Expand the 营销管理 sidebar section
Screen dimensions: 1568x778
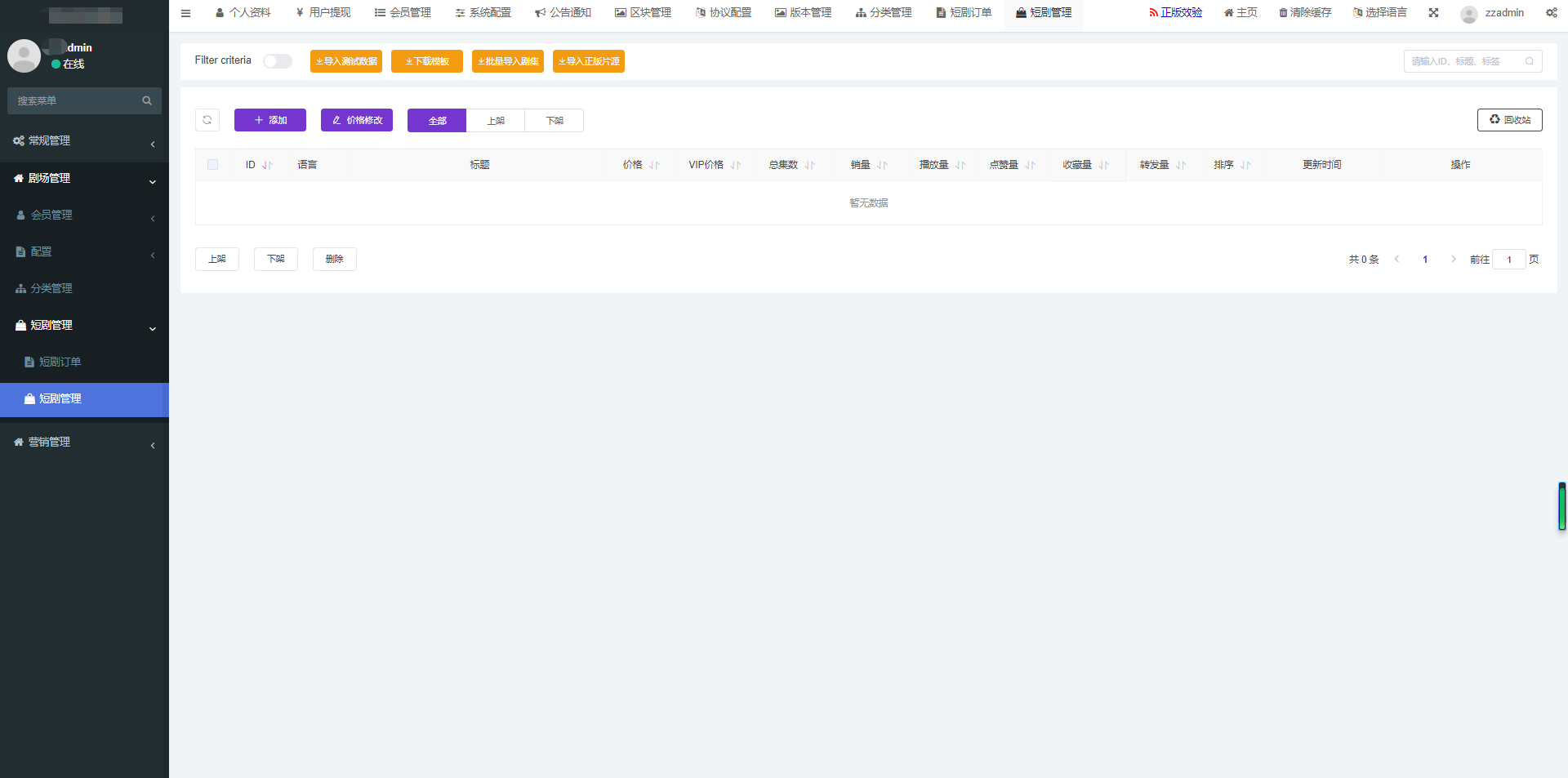(84, 442)
